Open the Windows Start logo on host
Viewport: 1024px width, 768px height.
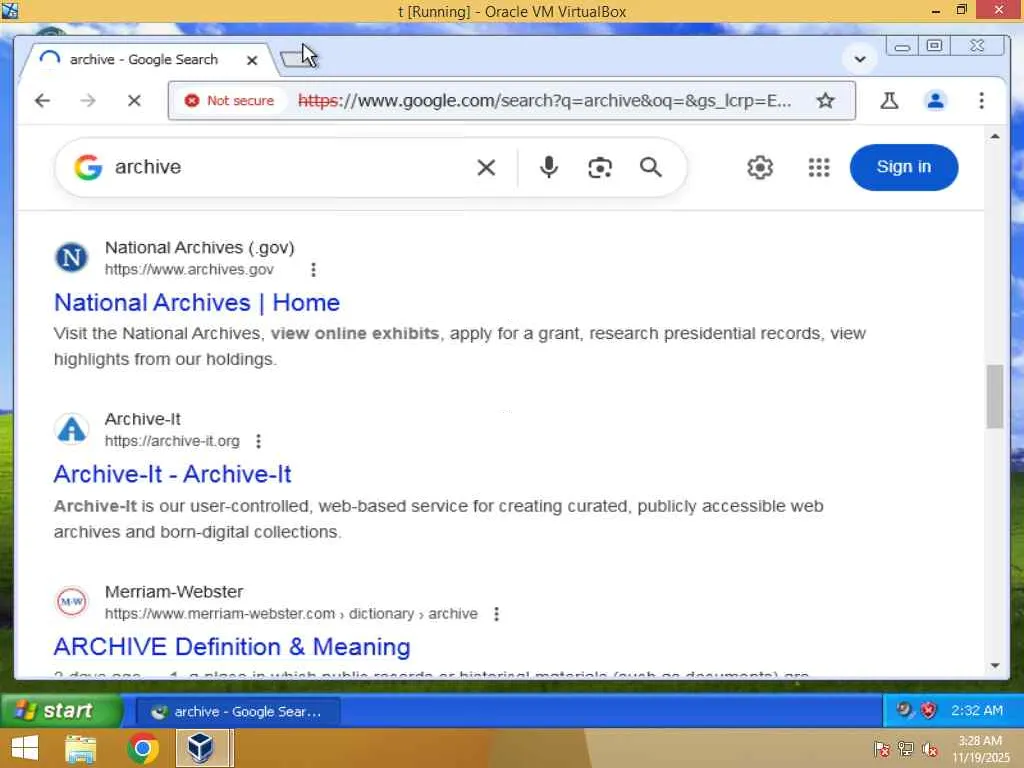[x=25, y=748]
